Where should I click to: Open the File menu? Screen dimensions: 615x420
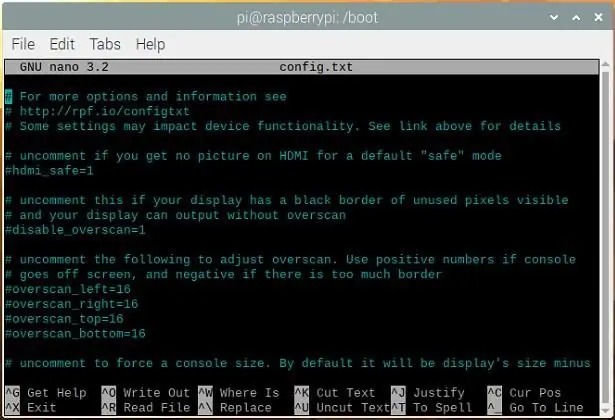point(23,44)
